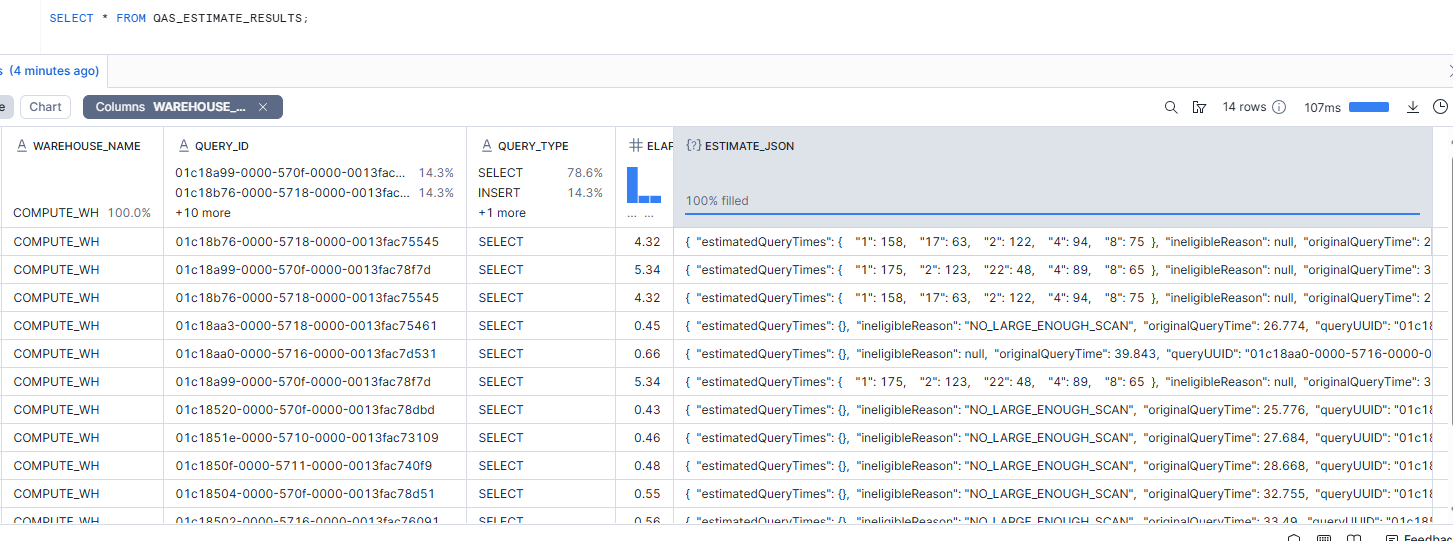Open the search results magnifier icon

1171,107
